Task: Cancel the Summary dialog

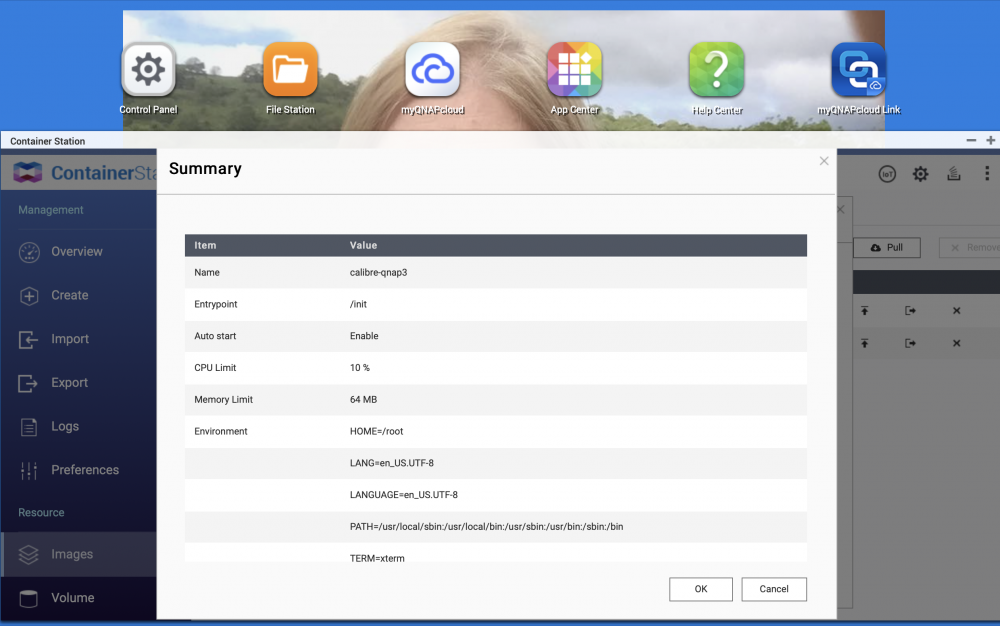Action: (774, 589)
